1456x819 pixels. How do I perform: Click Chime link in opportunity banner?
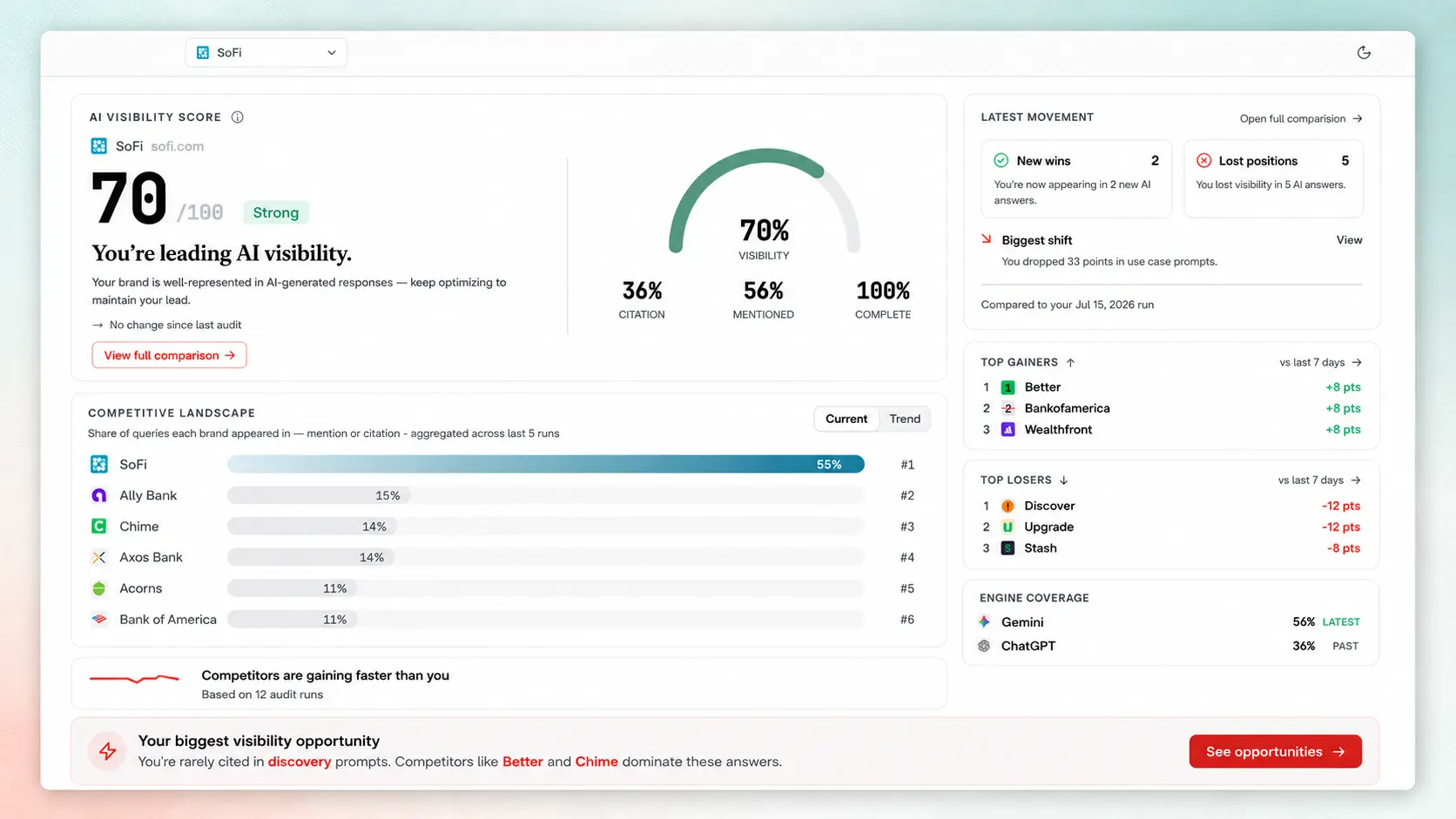tap(597, 762)
